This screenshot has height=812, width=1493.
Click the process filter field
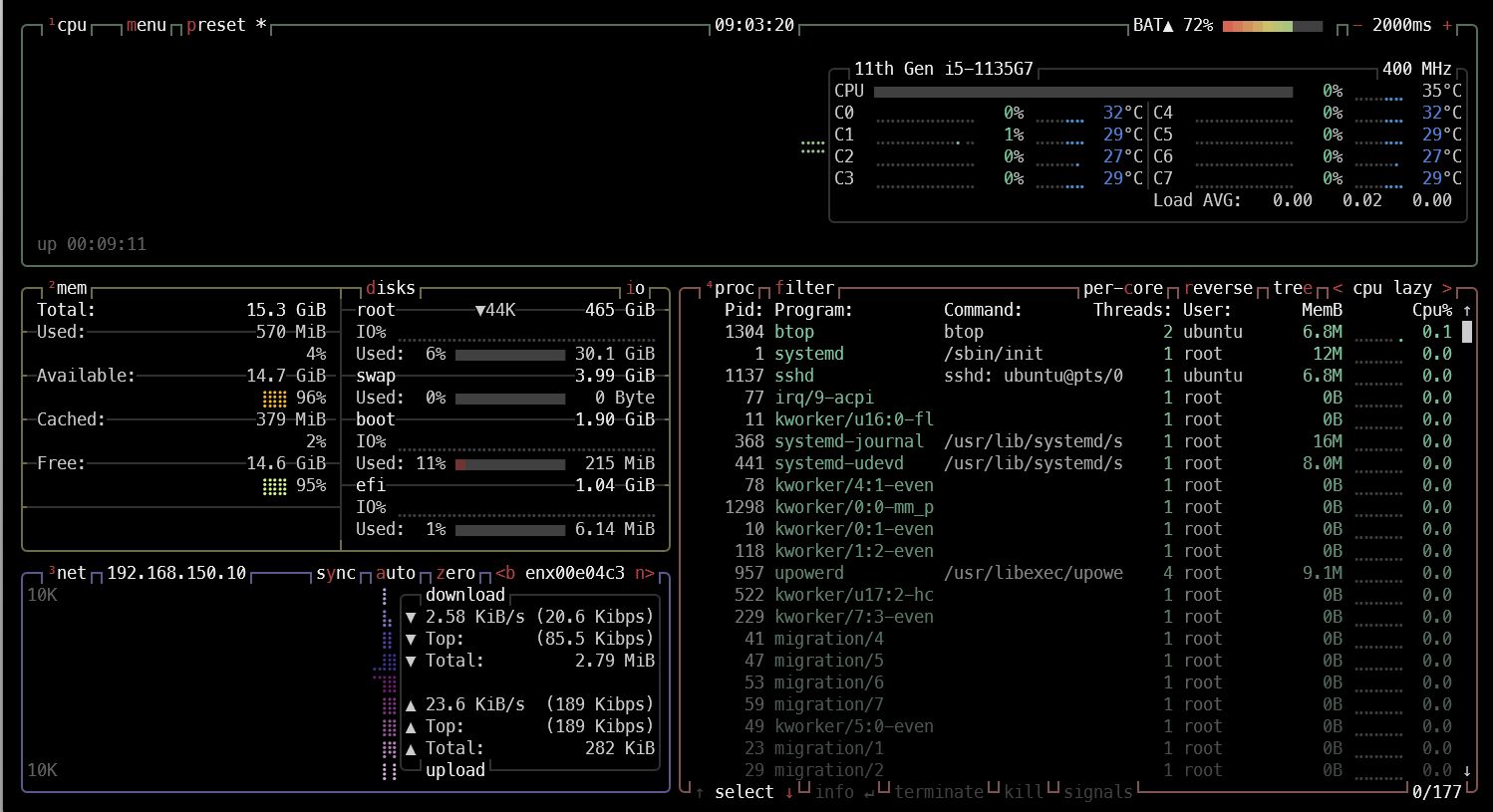click(x=804, y=288)
